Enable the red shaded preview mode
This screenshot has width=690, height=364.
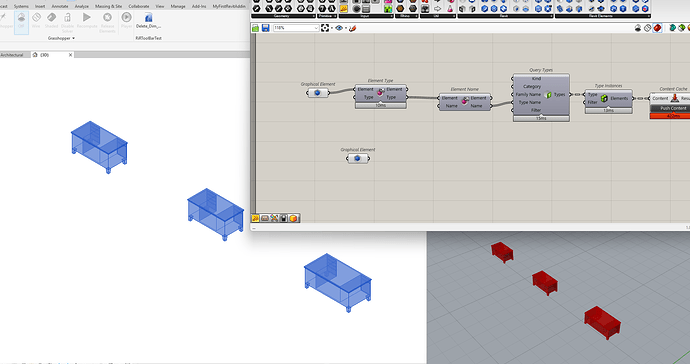pos(657,28)
